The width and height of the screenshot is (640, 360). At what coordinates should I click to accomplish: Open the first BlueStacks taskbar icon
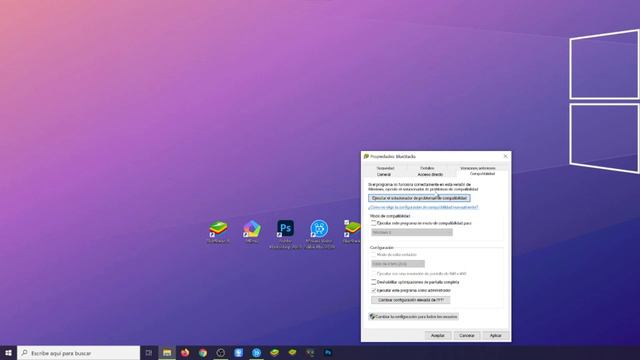click(274, 353)
